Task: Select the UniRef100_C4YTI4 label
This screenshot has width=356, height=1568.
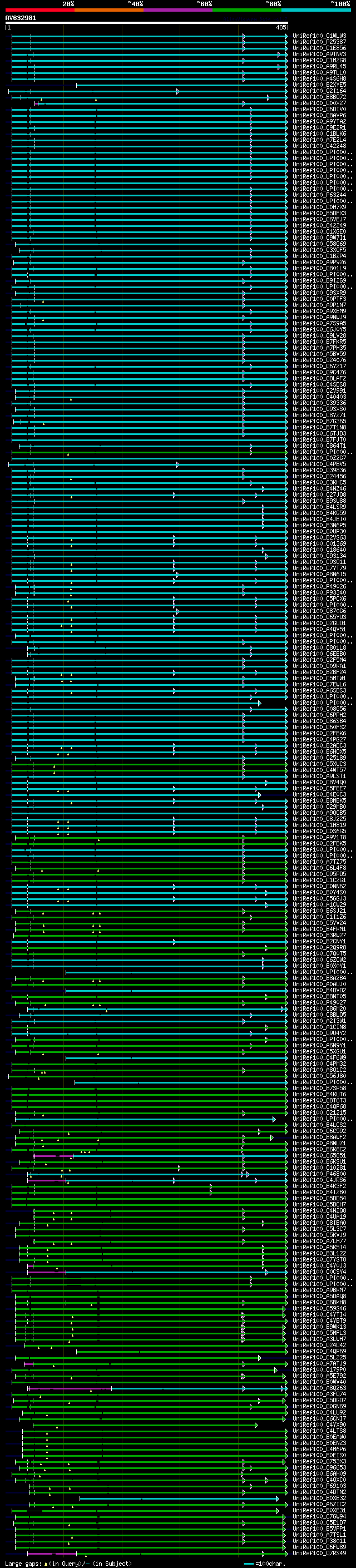Action: coord(319,1314)
